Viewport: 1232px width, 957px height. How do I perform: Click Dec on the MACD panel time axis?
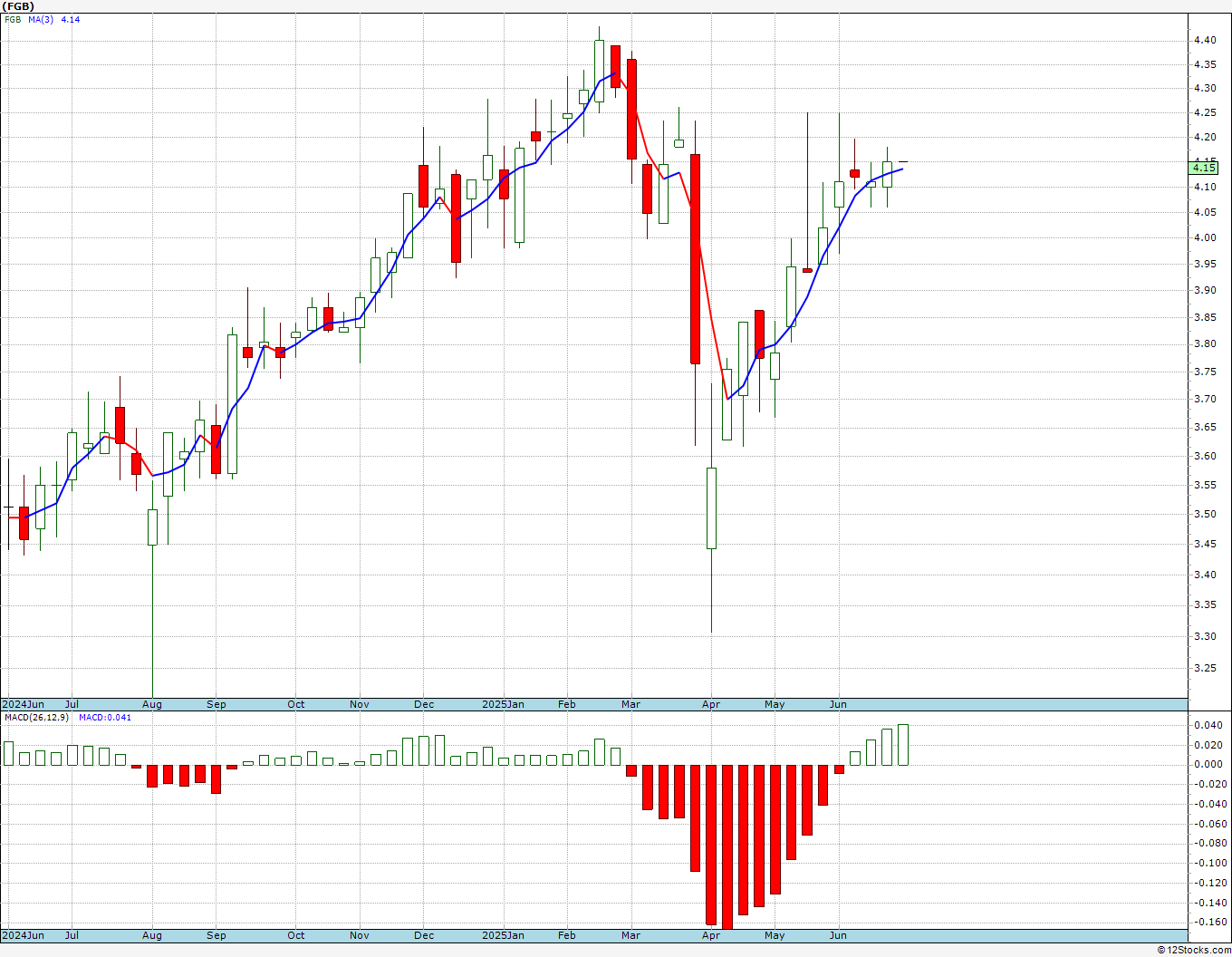424,935
